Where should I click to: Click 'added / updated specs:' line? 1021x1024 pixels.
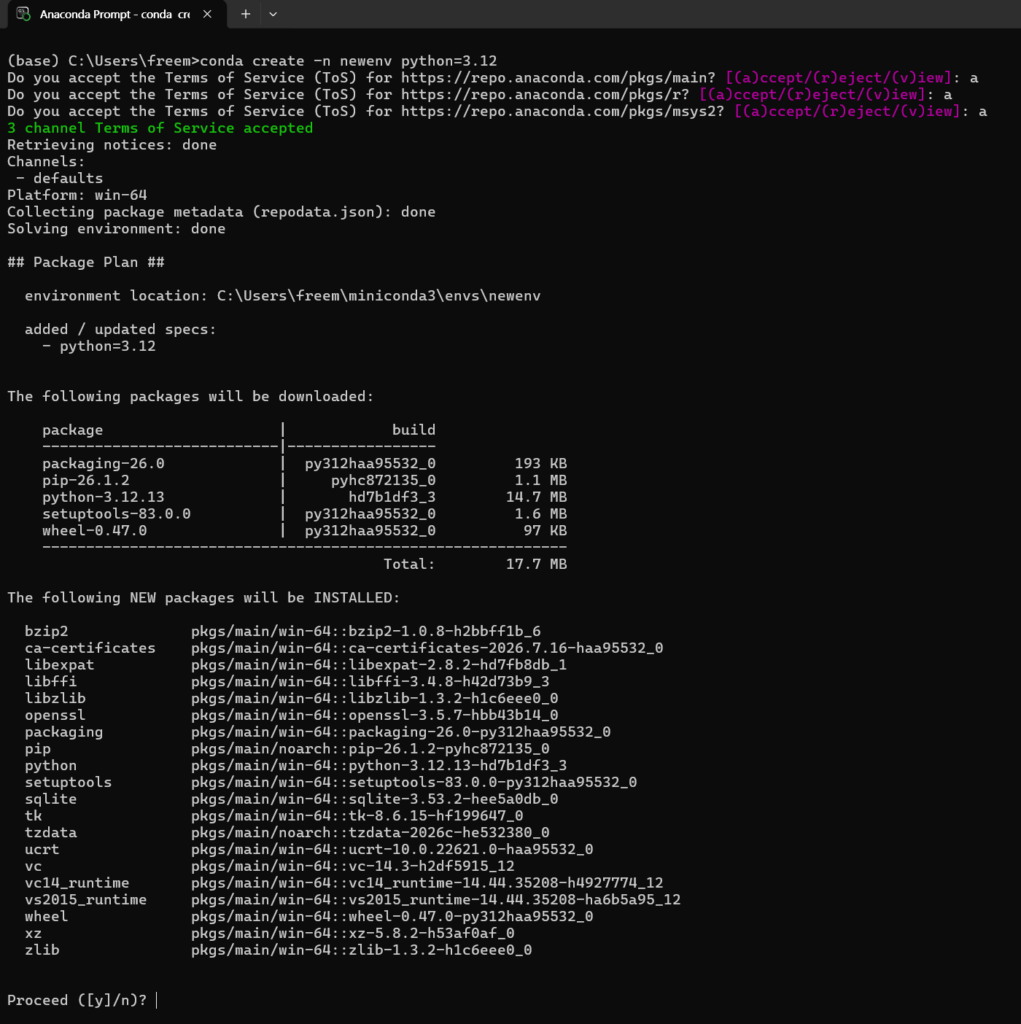point(120,329)
